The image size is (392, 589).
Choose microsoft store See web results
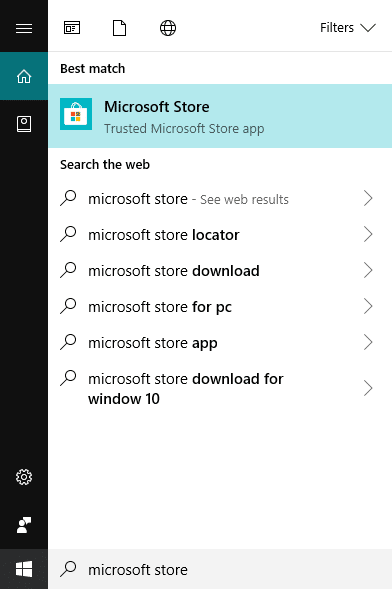[220, 199]
